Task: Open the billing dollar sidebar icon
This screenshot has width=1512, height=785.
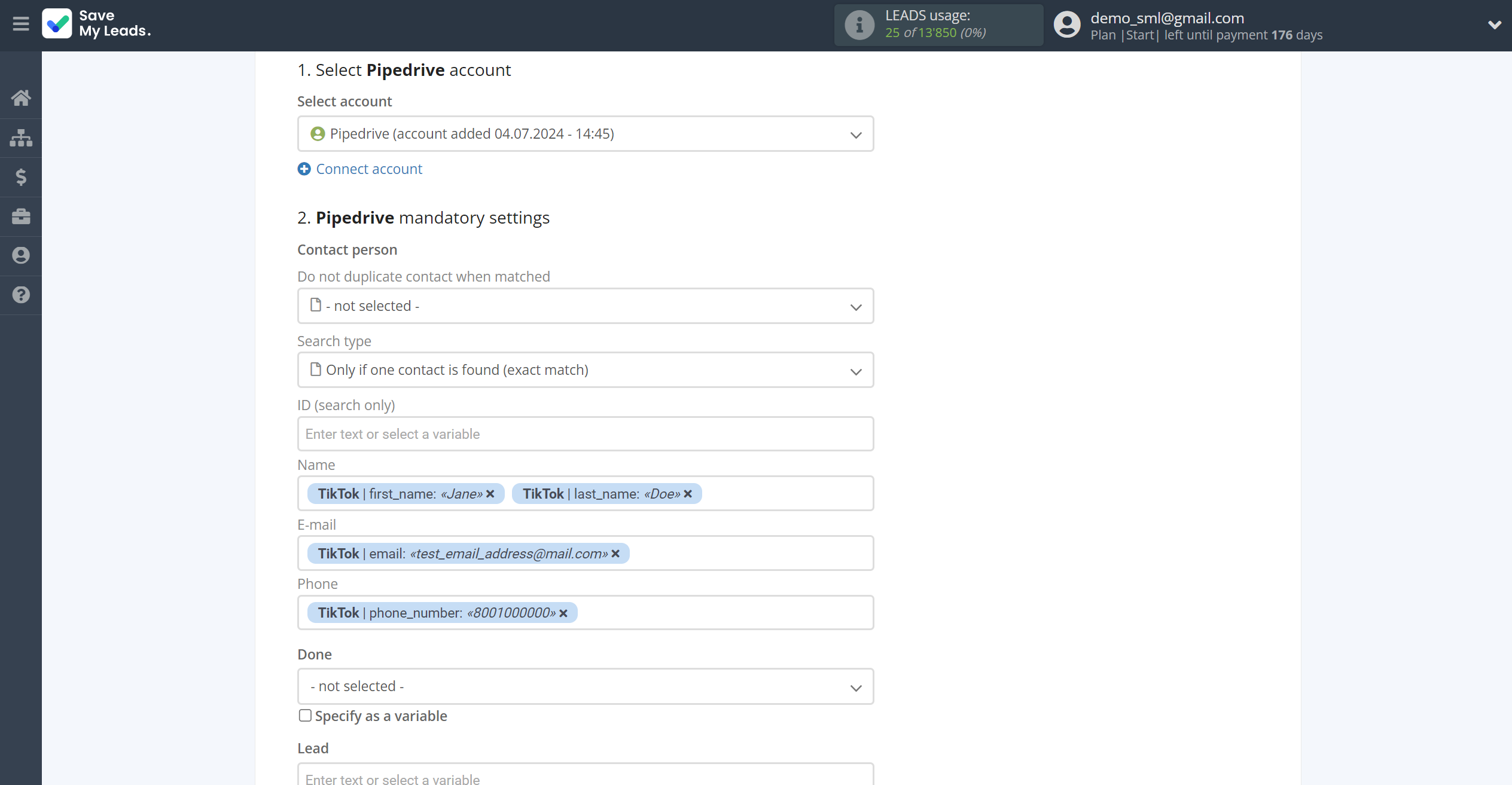Action: [x=21, y=177]
